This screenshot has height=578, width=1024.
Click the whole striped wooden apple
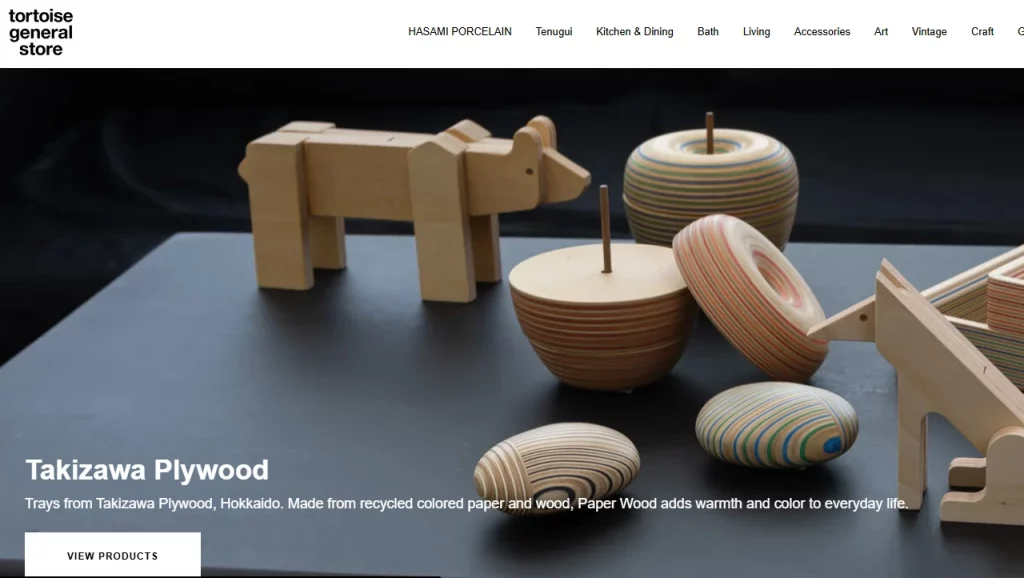point(711,183)
